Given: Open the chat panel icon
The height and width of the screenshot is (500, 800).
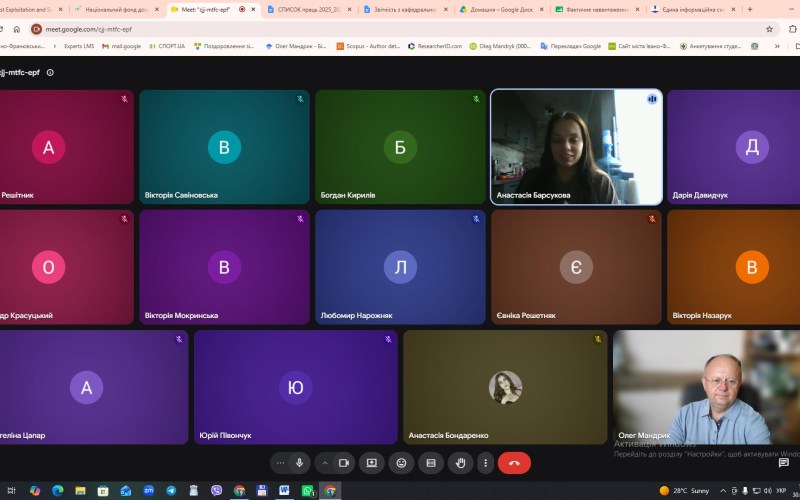Looking at the screenshot, I should [784, 462].
